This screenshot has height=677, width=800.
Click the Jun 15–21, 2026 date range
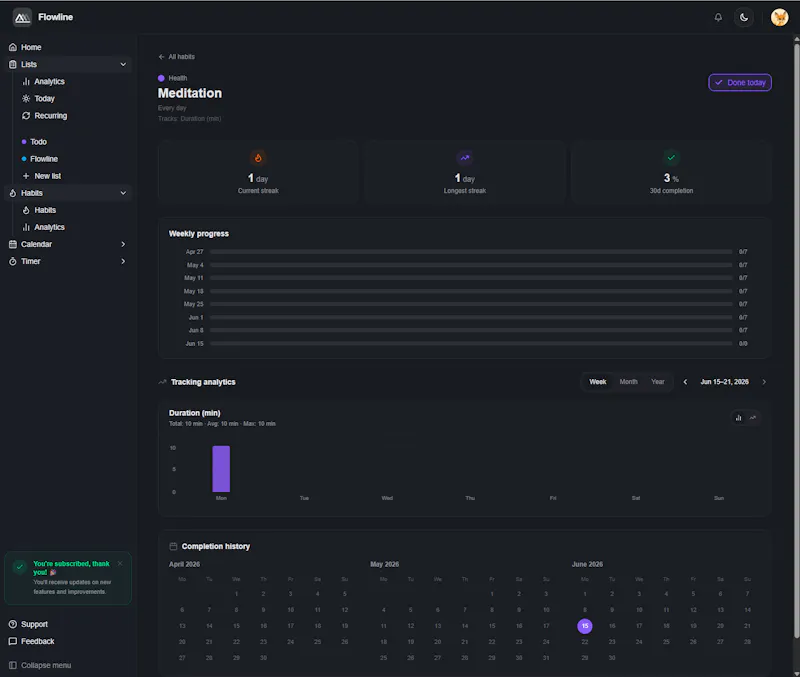(x=724, y=382)
